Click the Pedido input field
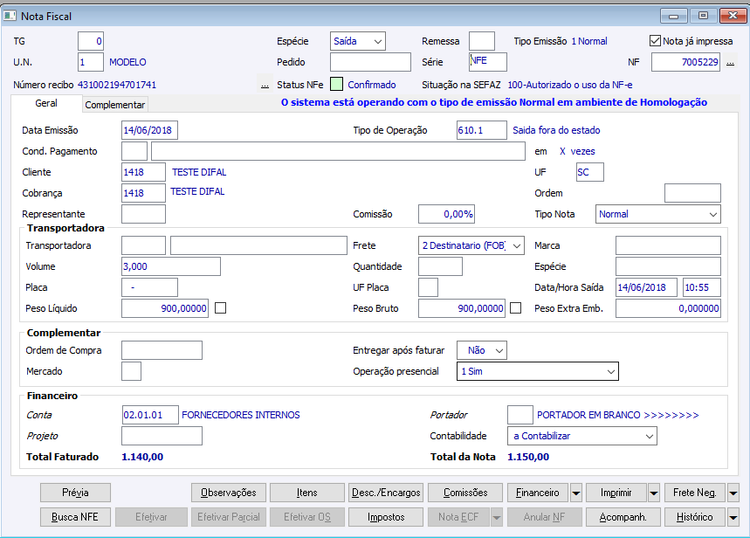Viewport: 750px width, 538px height. pyautogui.click(x=370, y=62)
